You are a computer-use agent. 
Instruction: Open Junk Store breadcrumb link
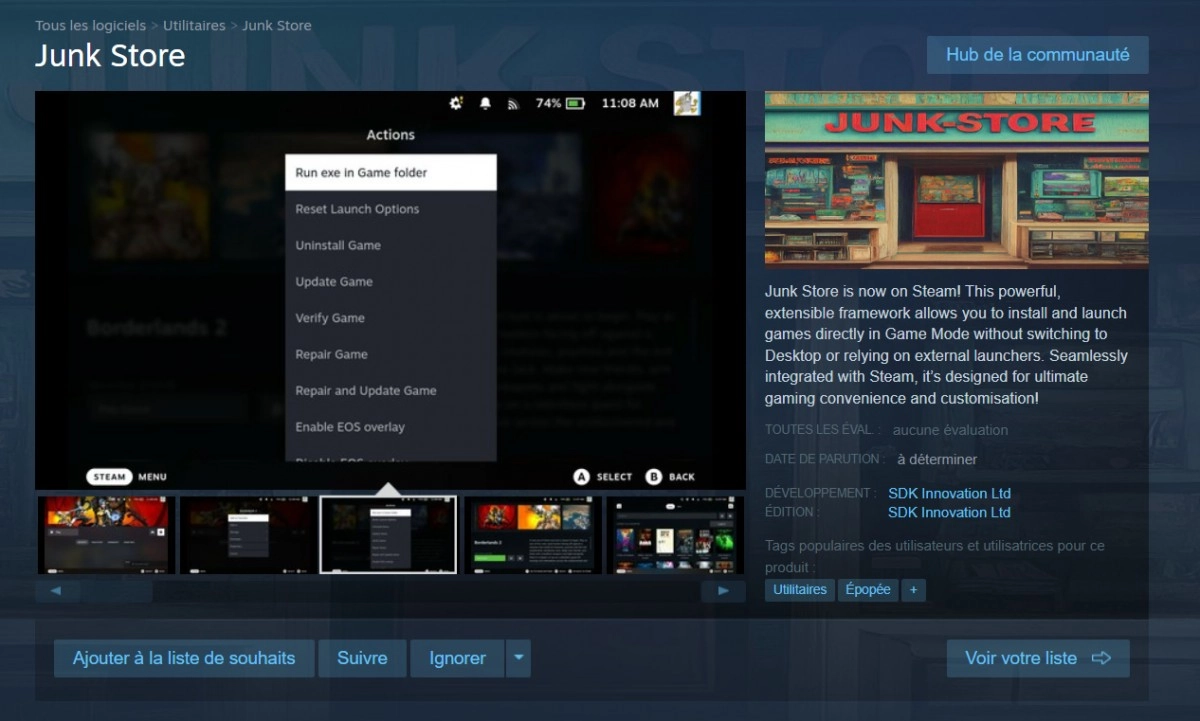[277, 25]
